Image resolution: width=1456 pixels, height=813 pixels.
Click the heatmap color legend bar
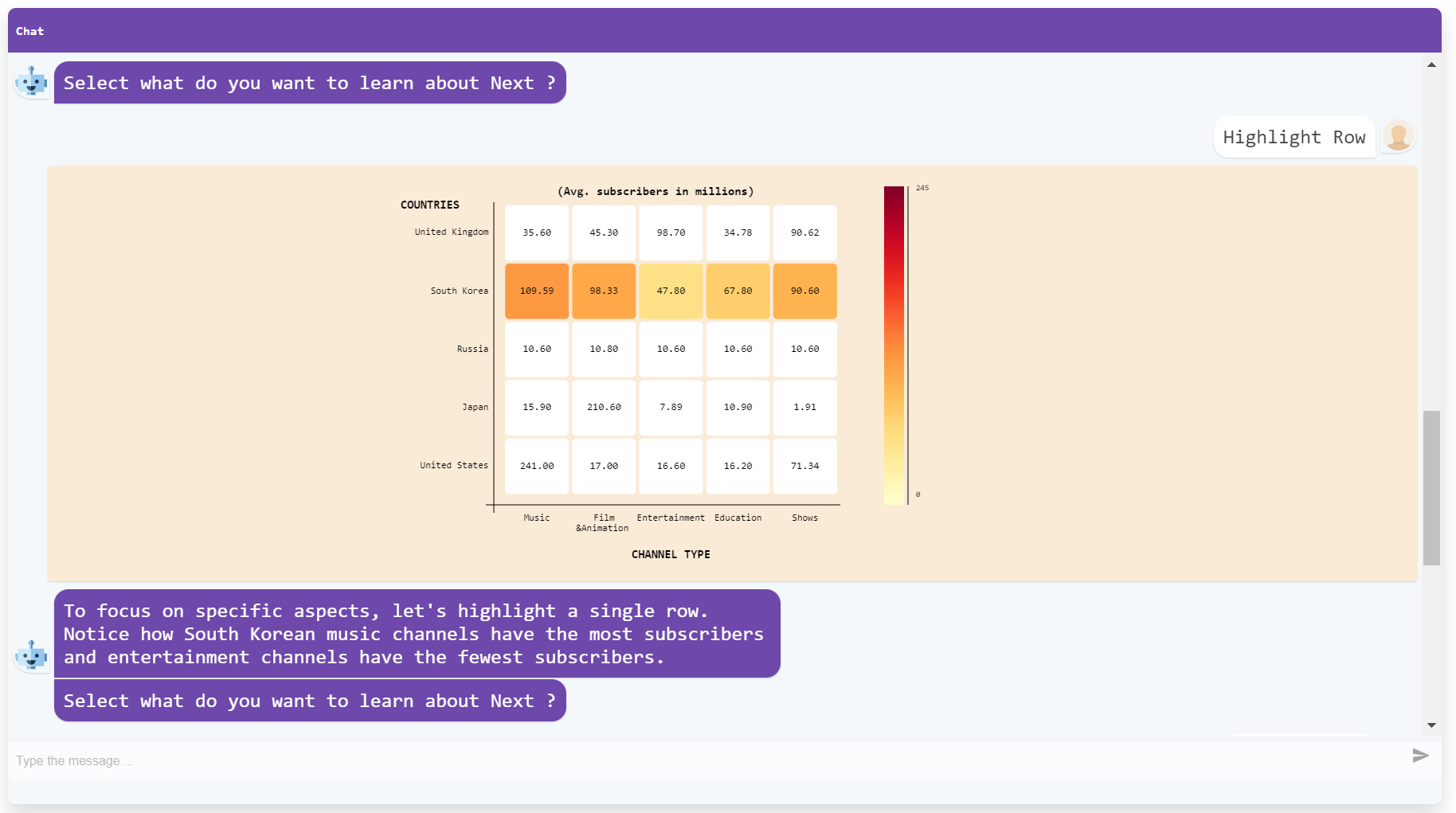894,345
